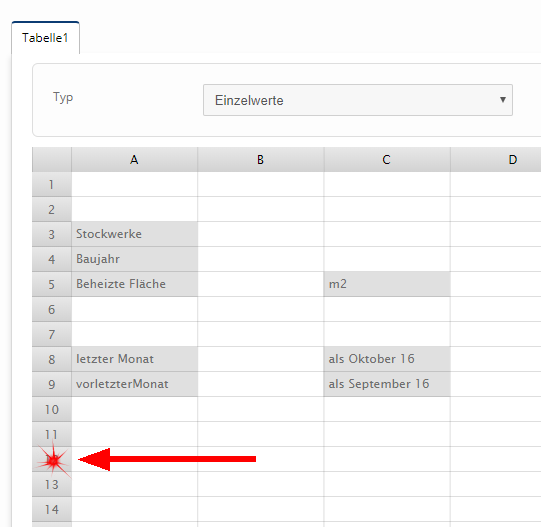This screenshot has width=541, height=527.
Task: Select the vorletzterMonat cell
Action: point(135,384)
